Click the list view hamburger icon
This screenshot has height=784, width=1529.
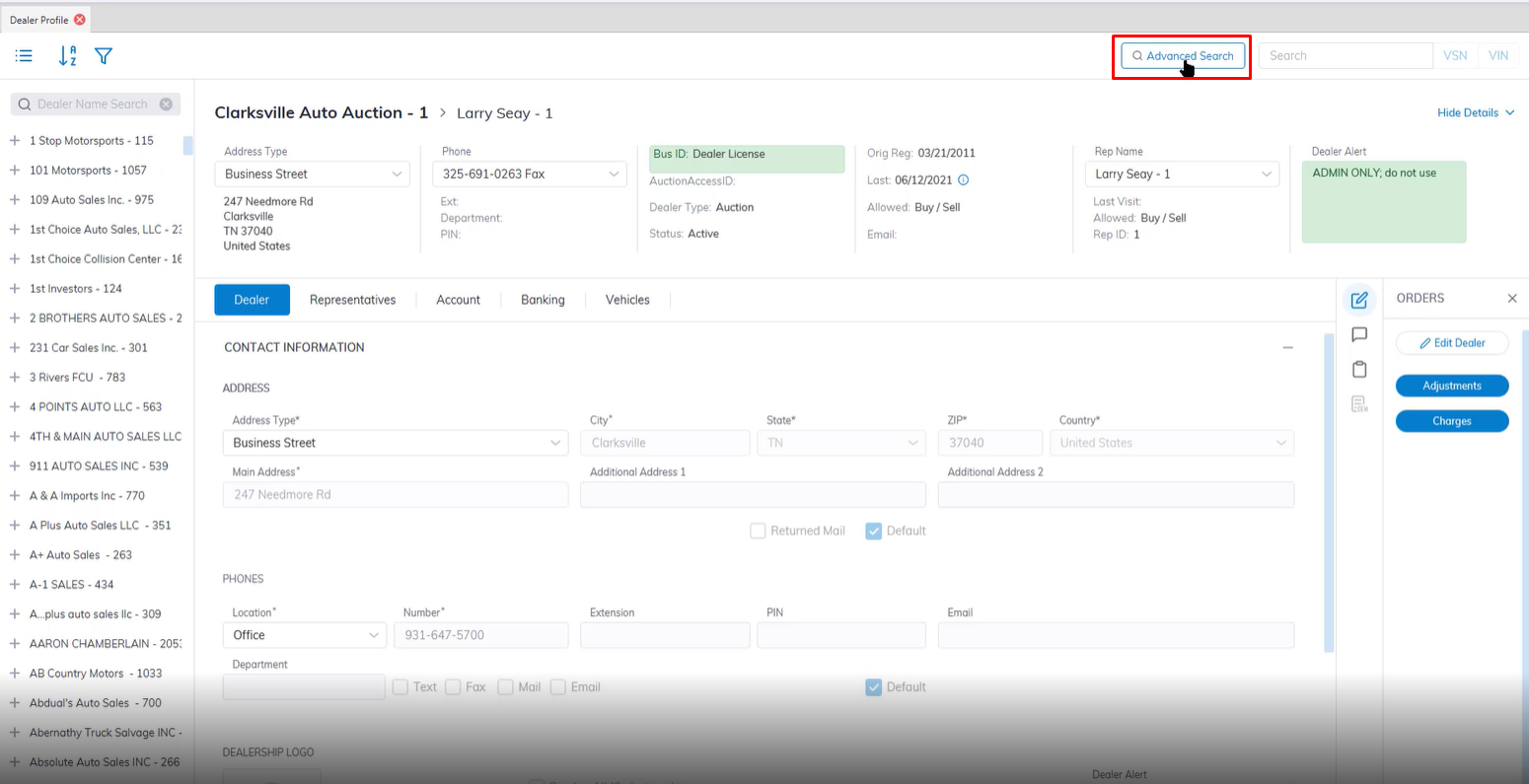click(24, 56)
